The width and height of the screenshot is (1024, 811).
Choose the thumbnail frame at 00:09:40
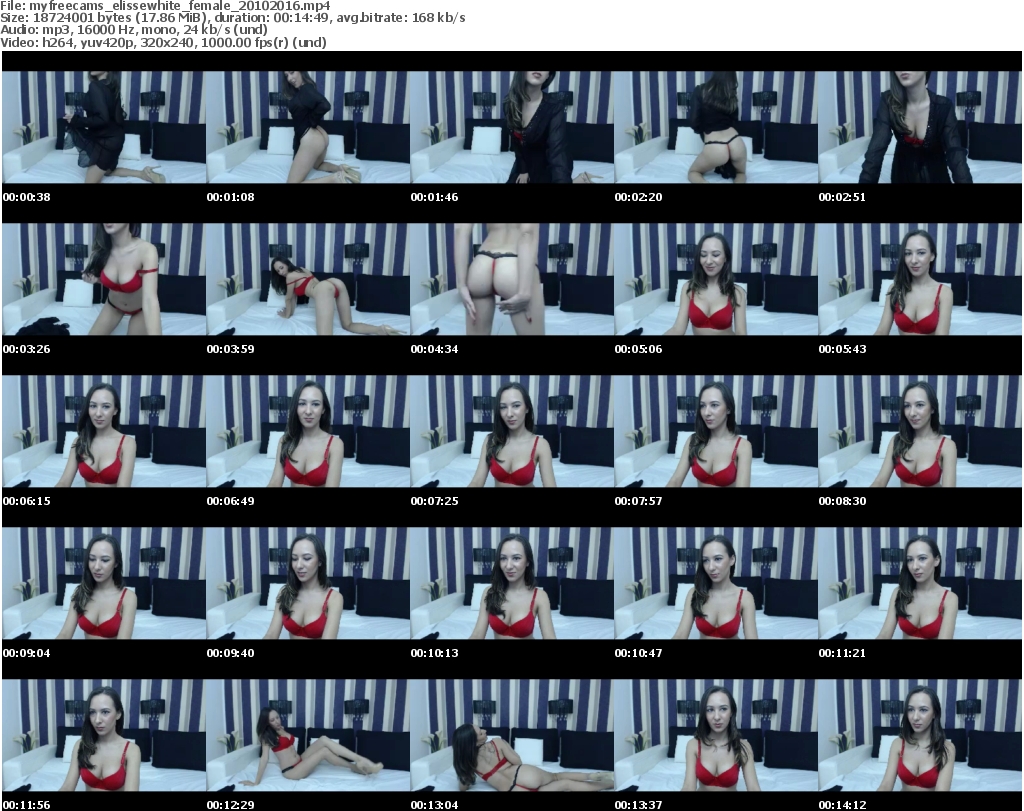click(308, 584)
